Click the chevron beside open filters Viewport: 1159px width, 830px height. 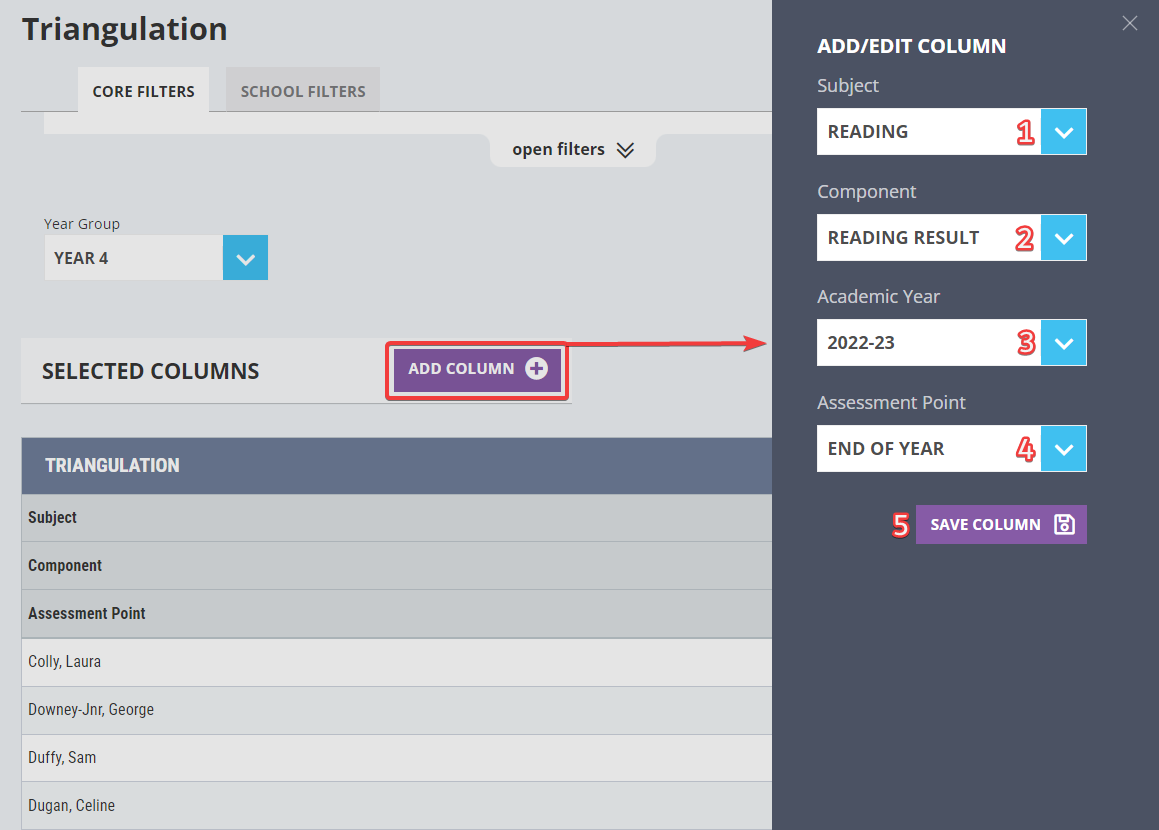pos(626,149)
